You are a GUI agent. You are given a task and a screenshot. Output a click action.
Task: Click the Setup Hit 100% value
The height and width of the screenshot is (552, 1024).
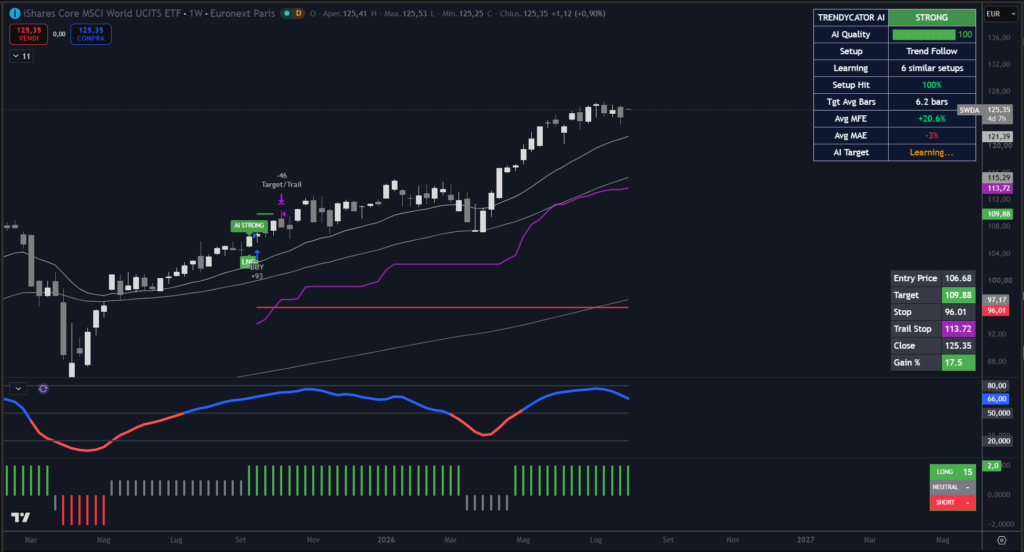932,85
